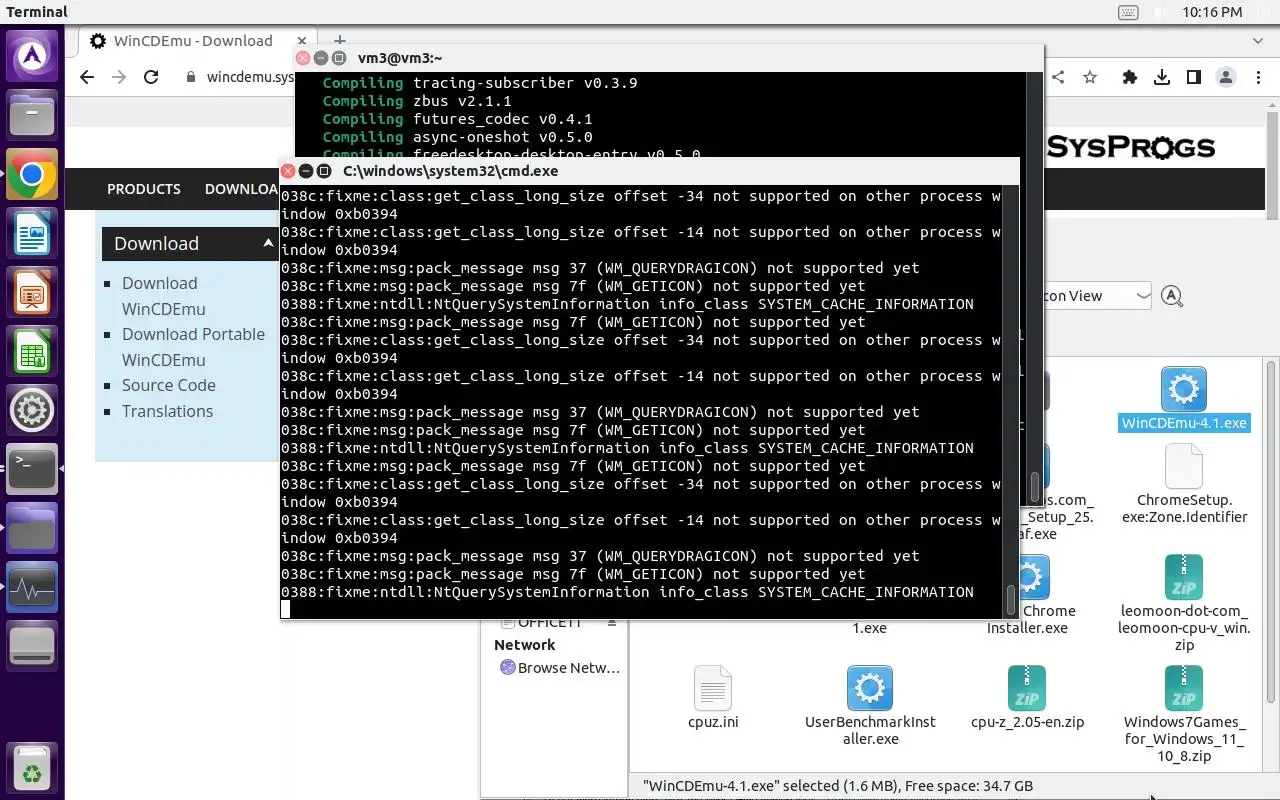
Task: Open a new Chrome tab
Action: [x=339, y=41]
